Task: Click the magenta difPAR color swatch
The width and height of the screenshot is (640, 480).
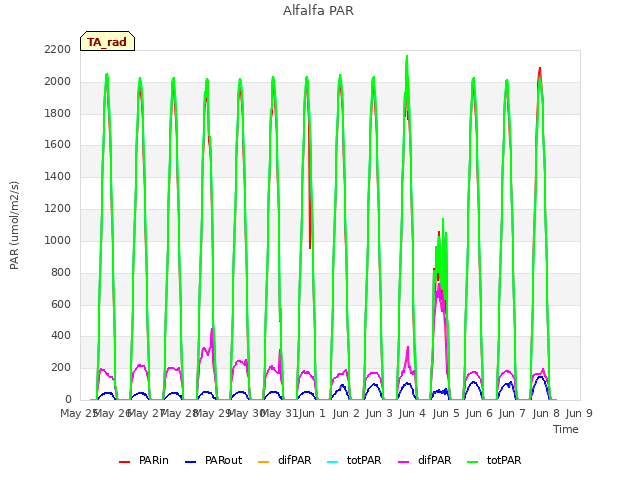Action: [x=404, y=462]
